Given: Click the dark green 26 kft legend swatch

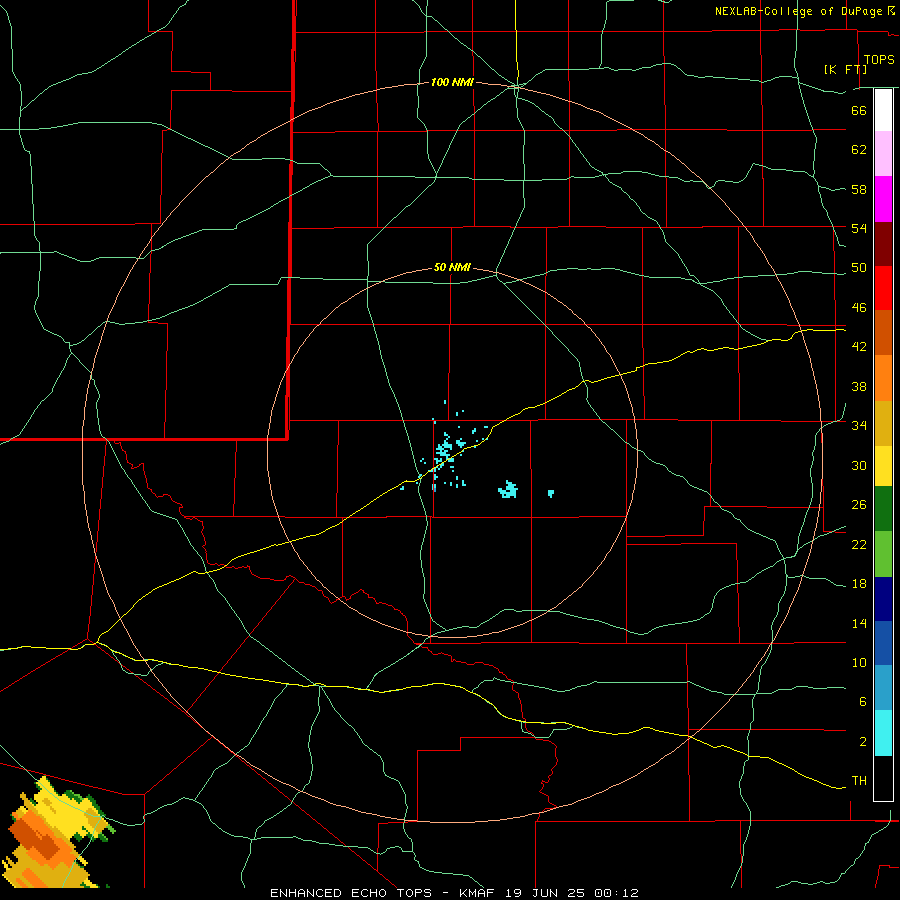Looking at the screenshot, I should click(883, 509).
